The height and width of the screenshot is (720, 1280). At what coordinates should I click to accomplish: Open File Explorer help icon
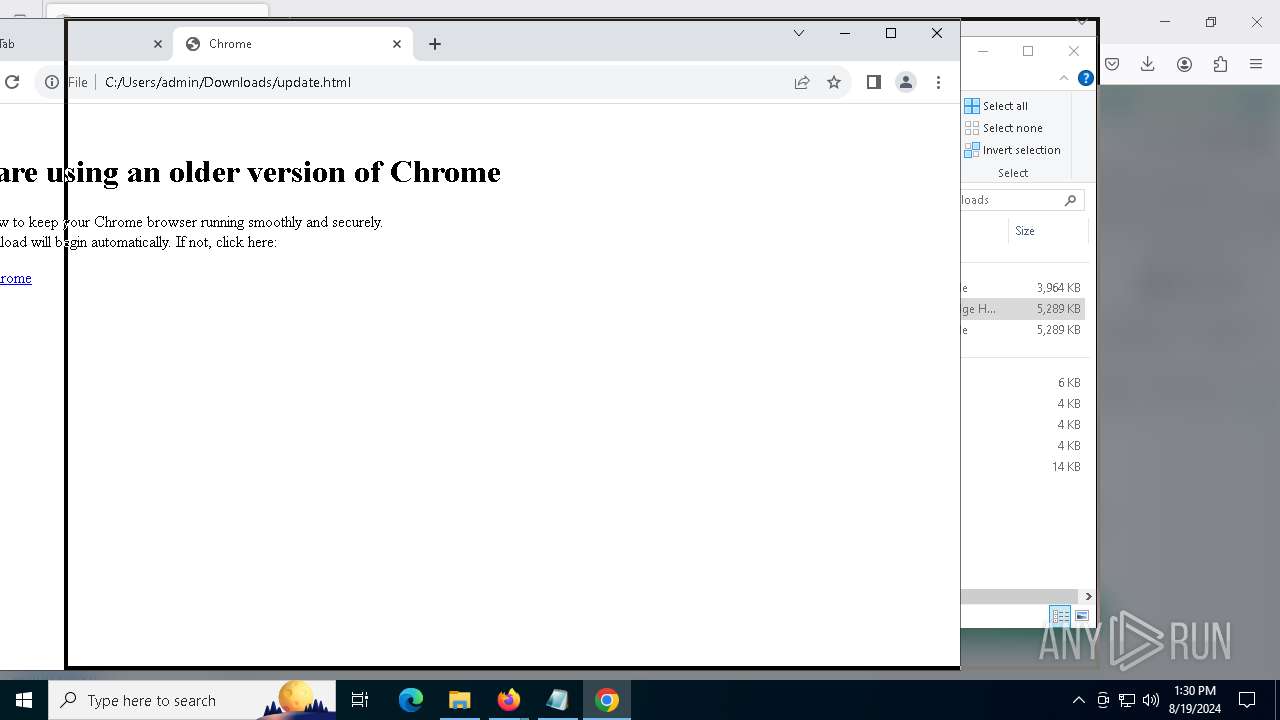[x=1085, y=78]
